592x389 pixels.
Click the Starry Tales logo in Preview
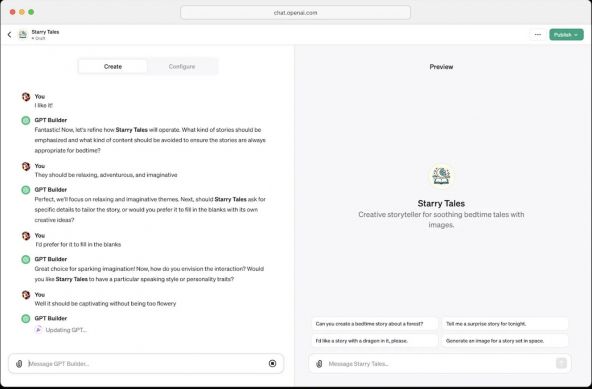pyautogui.click(x=441, y=176)
